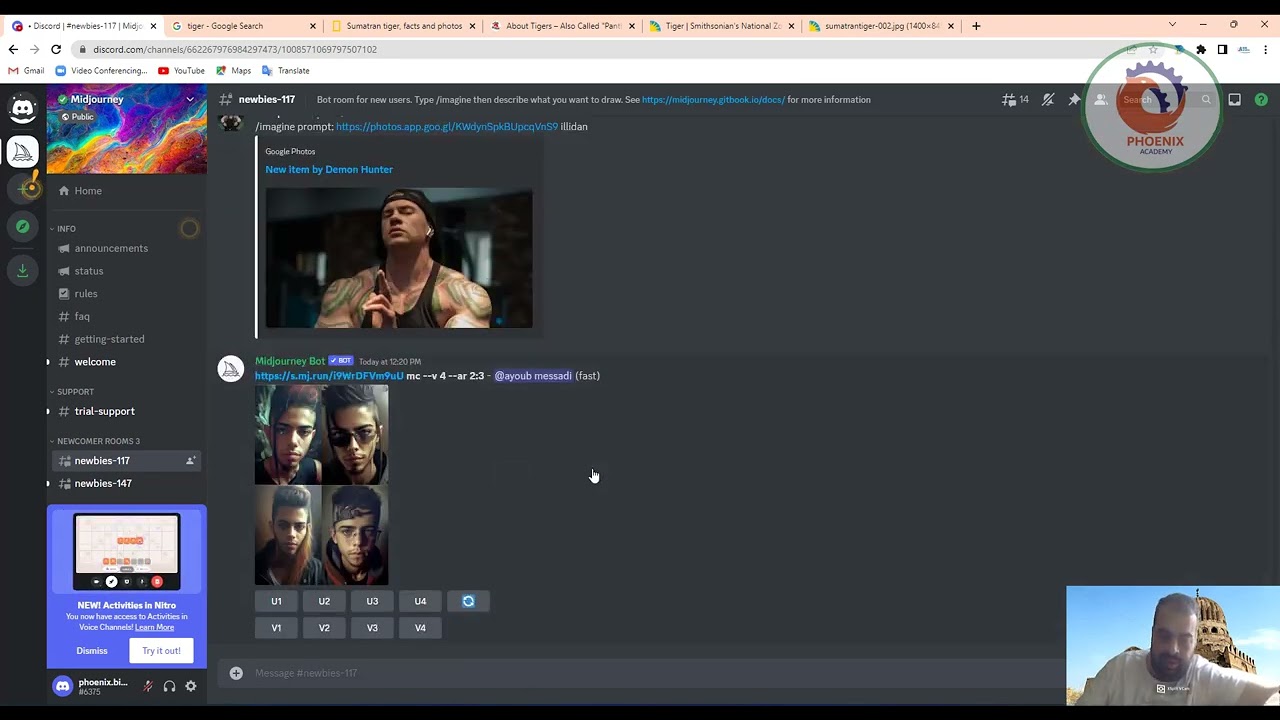Open the Inbox icon in Discord header

pyautogui.click(x=1235, y=100)
